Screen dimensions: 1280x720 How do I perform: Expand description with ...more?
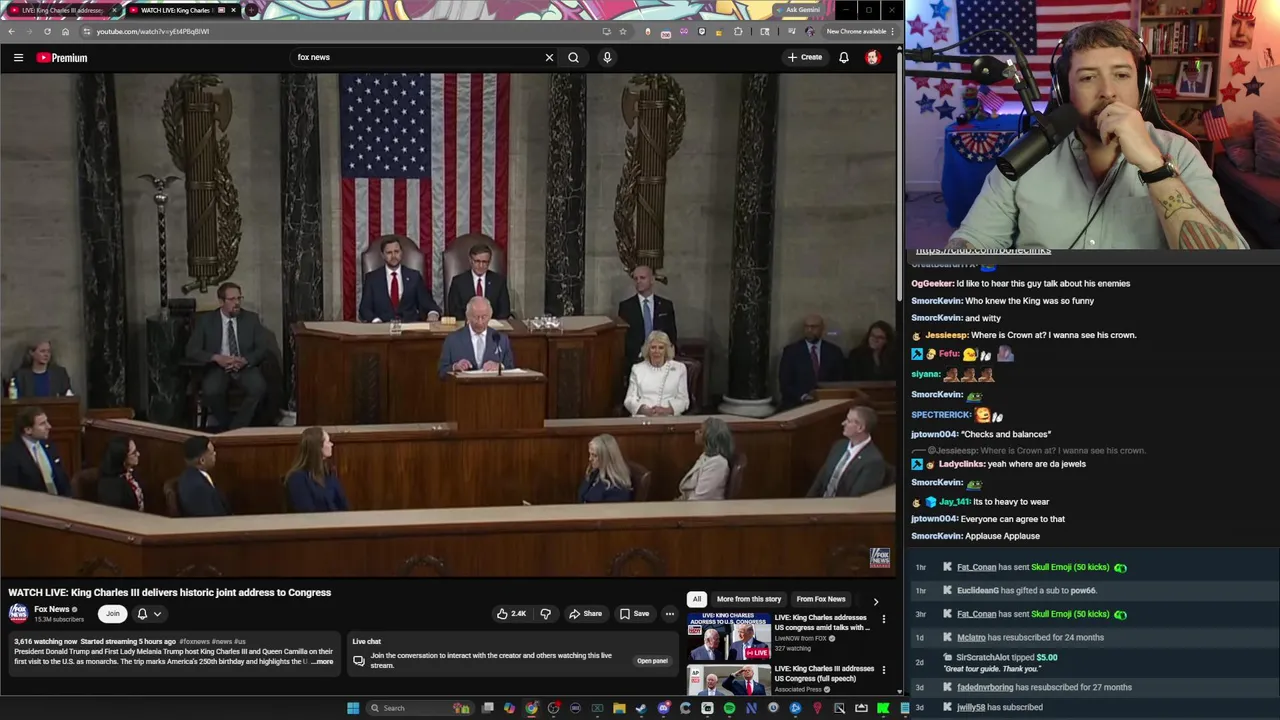(x=322, y=661)
